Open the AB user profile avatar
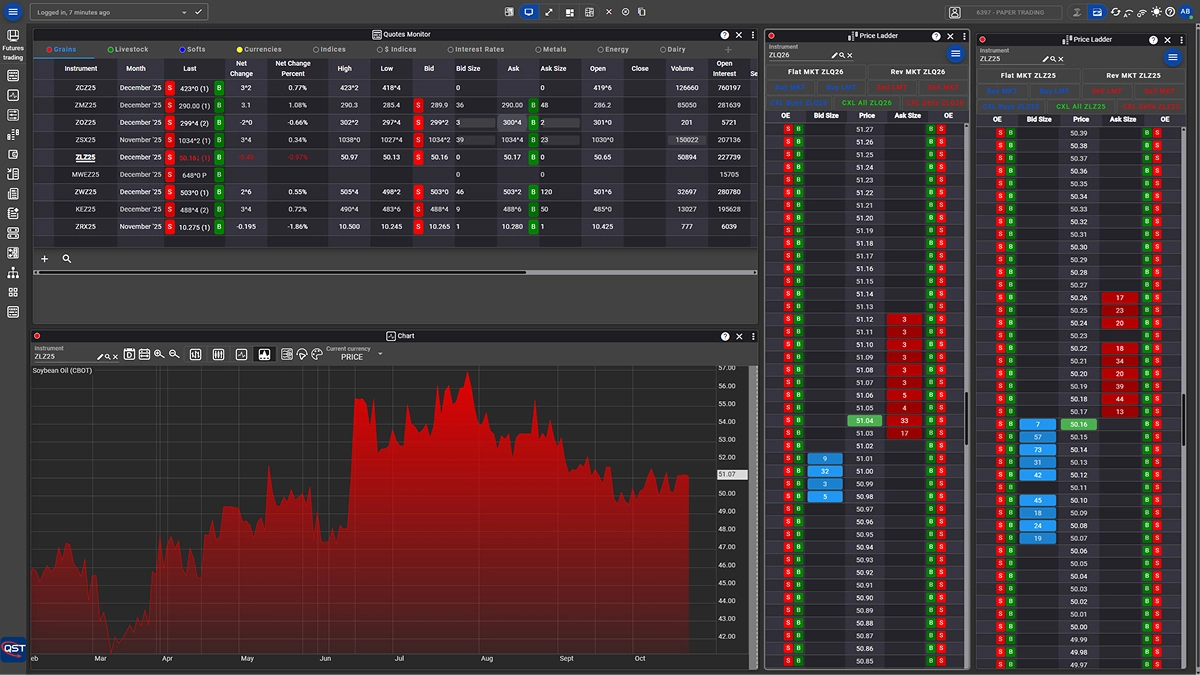 1186,12
